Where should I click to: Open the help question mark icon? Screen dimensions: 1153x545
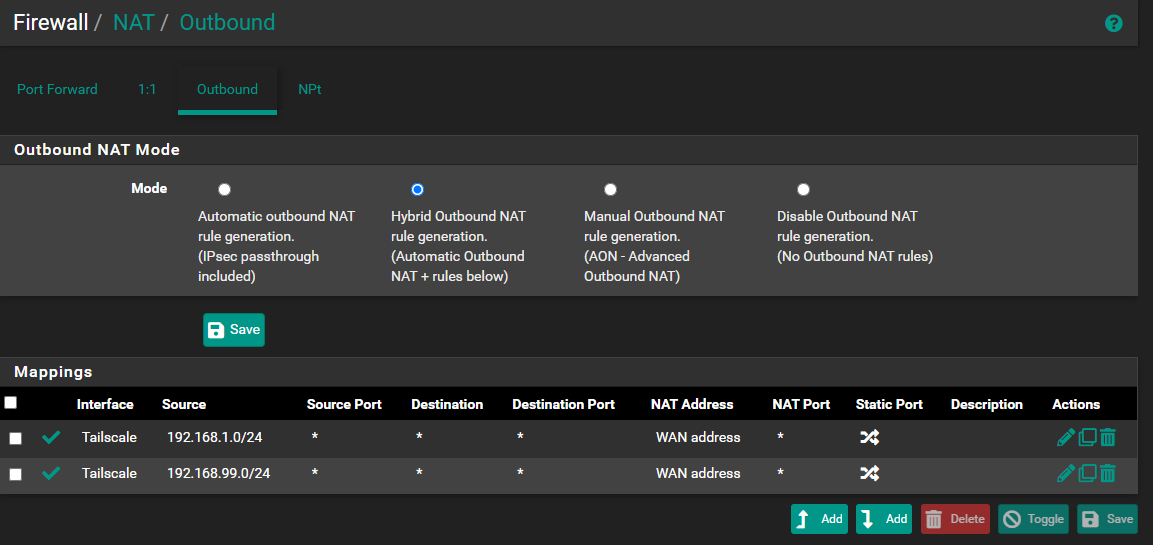pos(1113,23)
